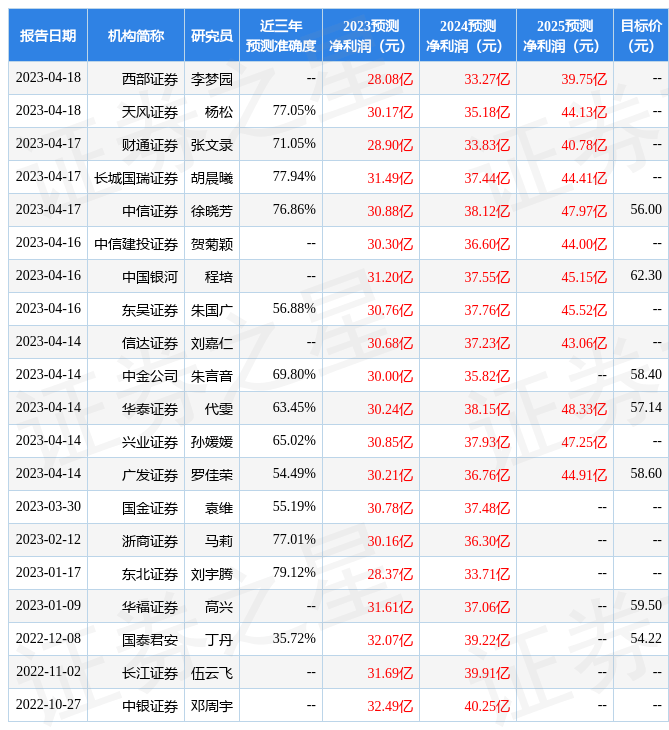
Task: Open the 西部证券 institution entry
Action: point(150,79)
